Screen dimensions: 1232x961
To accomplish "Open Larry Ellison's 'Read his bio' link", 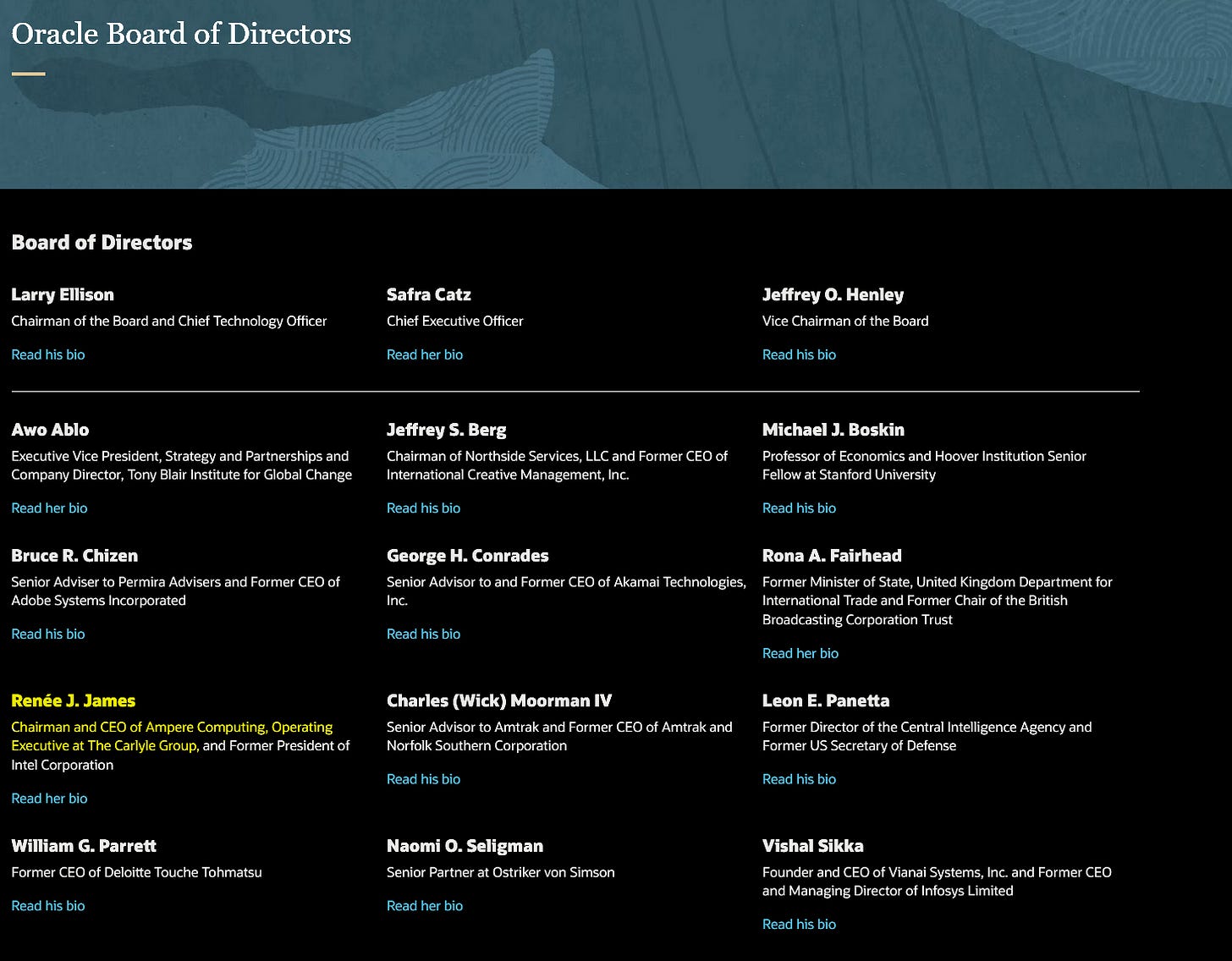I will point(48,354).
